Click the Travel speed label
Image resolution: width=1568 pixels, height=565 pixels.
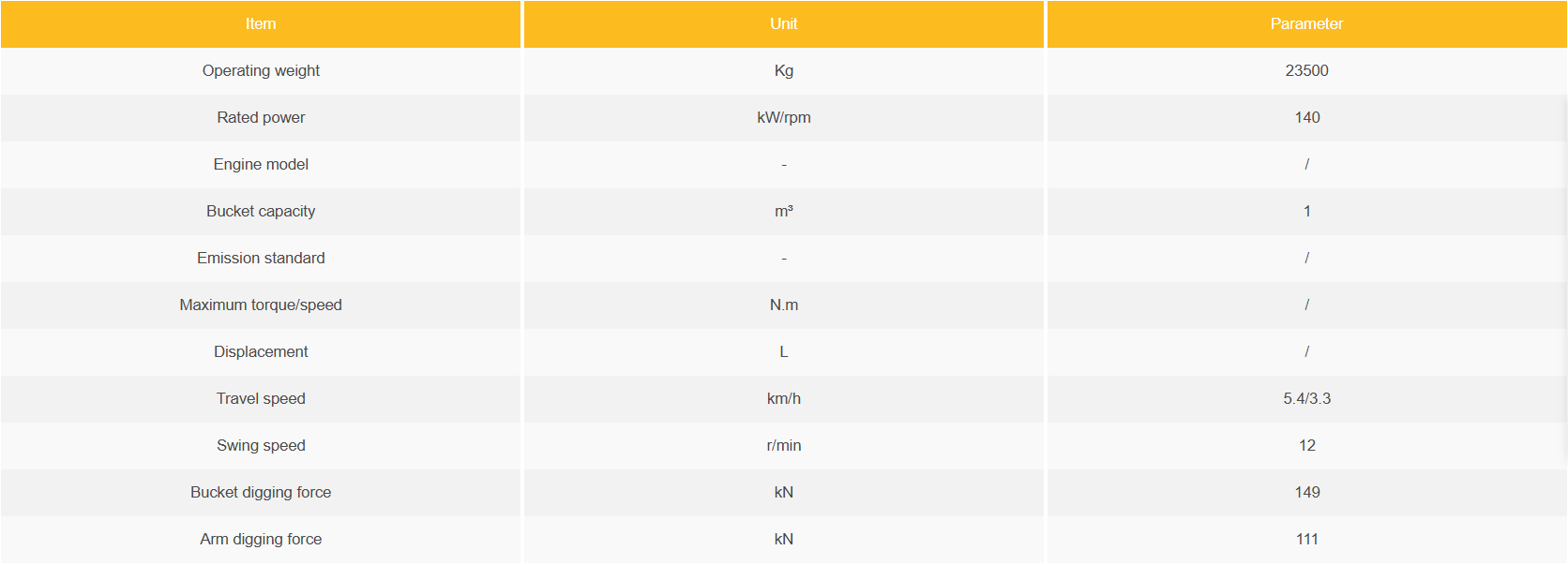tap(261, 399)
